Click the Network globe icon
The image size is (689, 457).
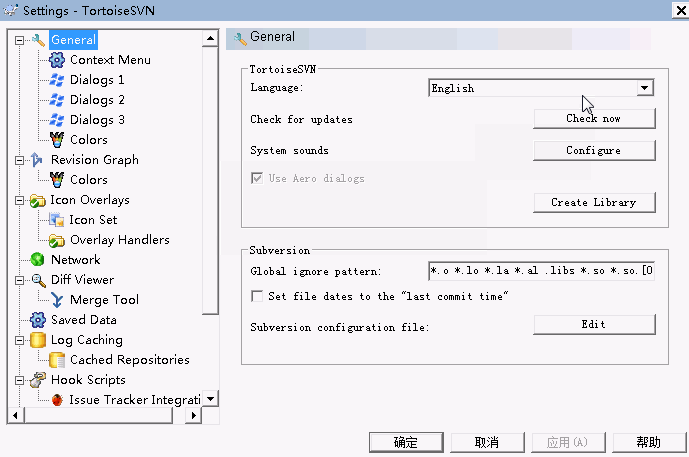click(37, 260)
